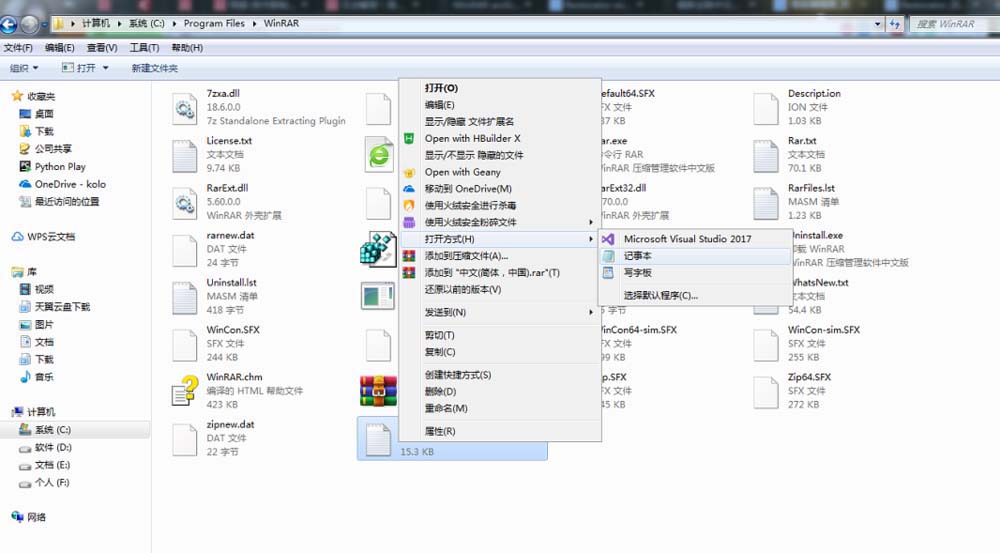1000x553 pixels.
Task: Select the WinCon.SFX file icon
Action: click(185, 345)
